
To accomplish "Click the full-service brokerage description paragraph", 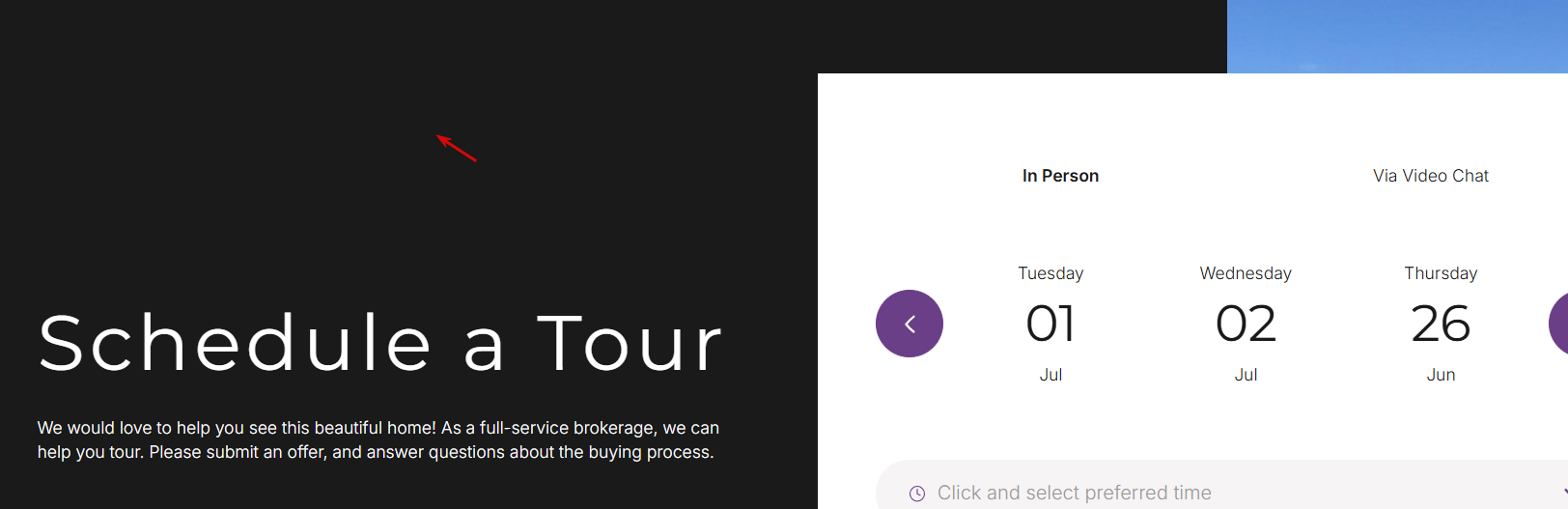I will click(378, 439).
